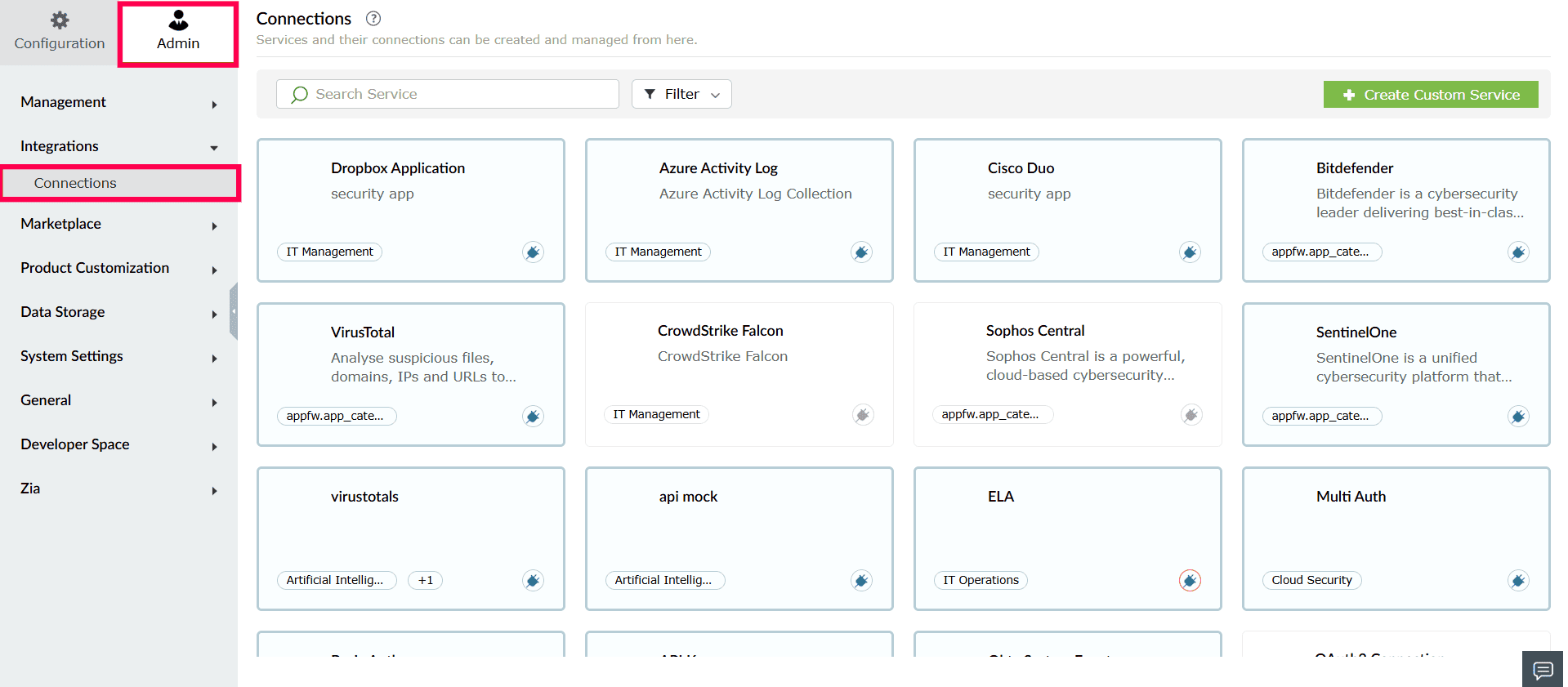
Task: Click plug icon on Dropbox Application card
Action: click(x=533, y=252)
